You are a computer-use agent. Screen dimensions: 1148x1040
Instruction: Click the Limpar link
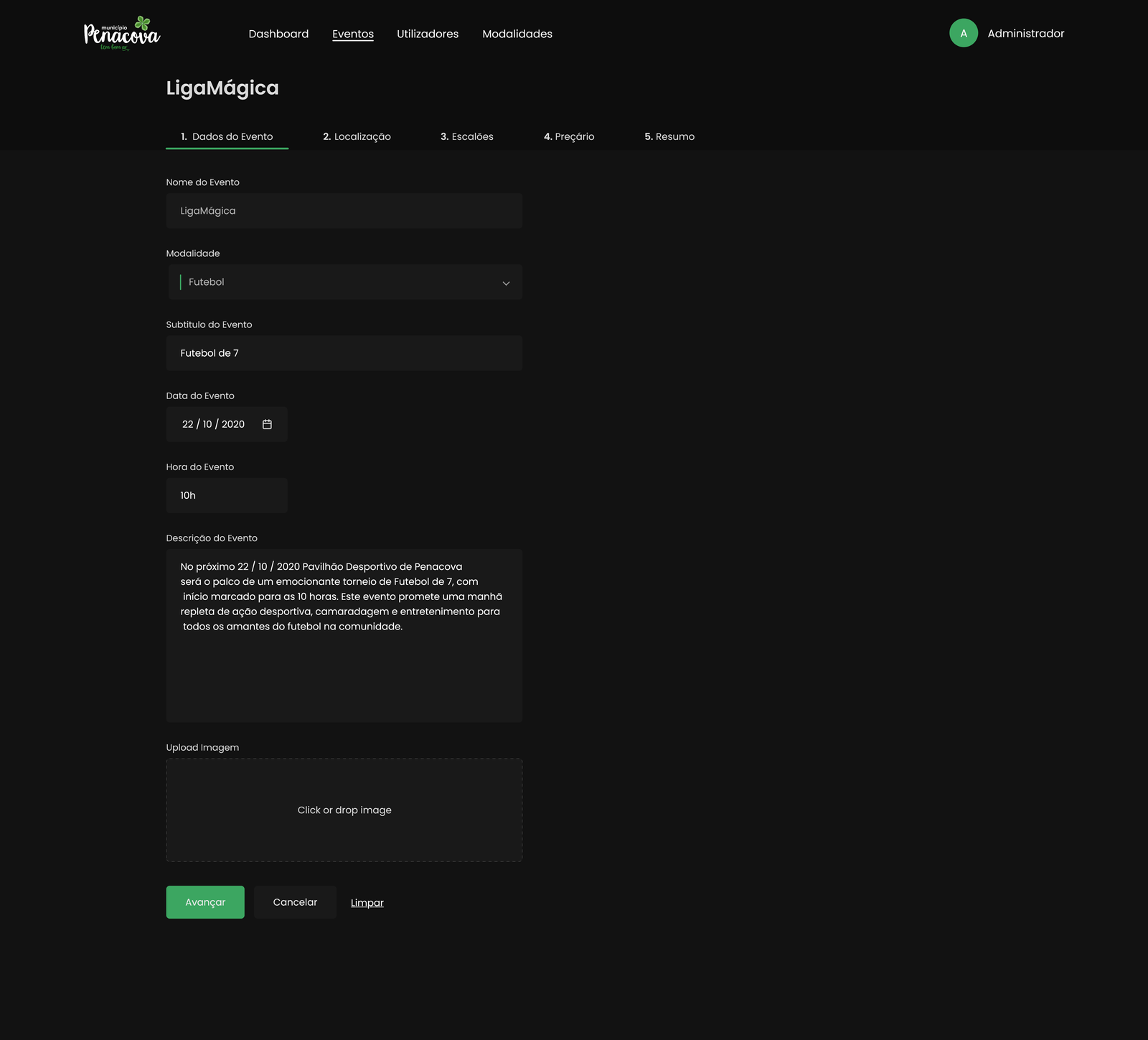click(x=367, y=903)
